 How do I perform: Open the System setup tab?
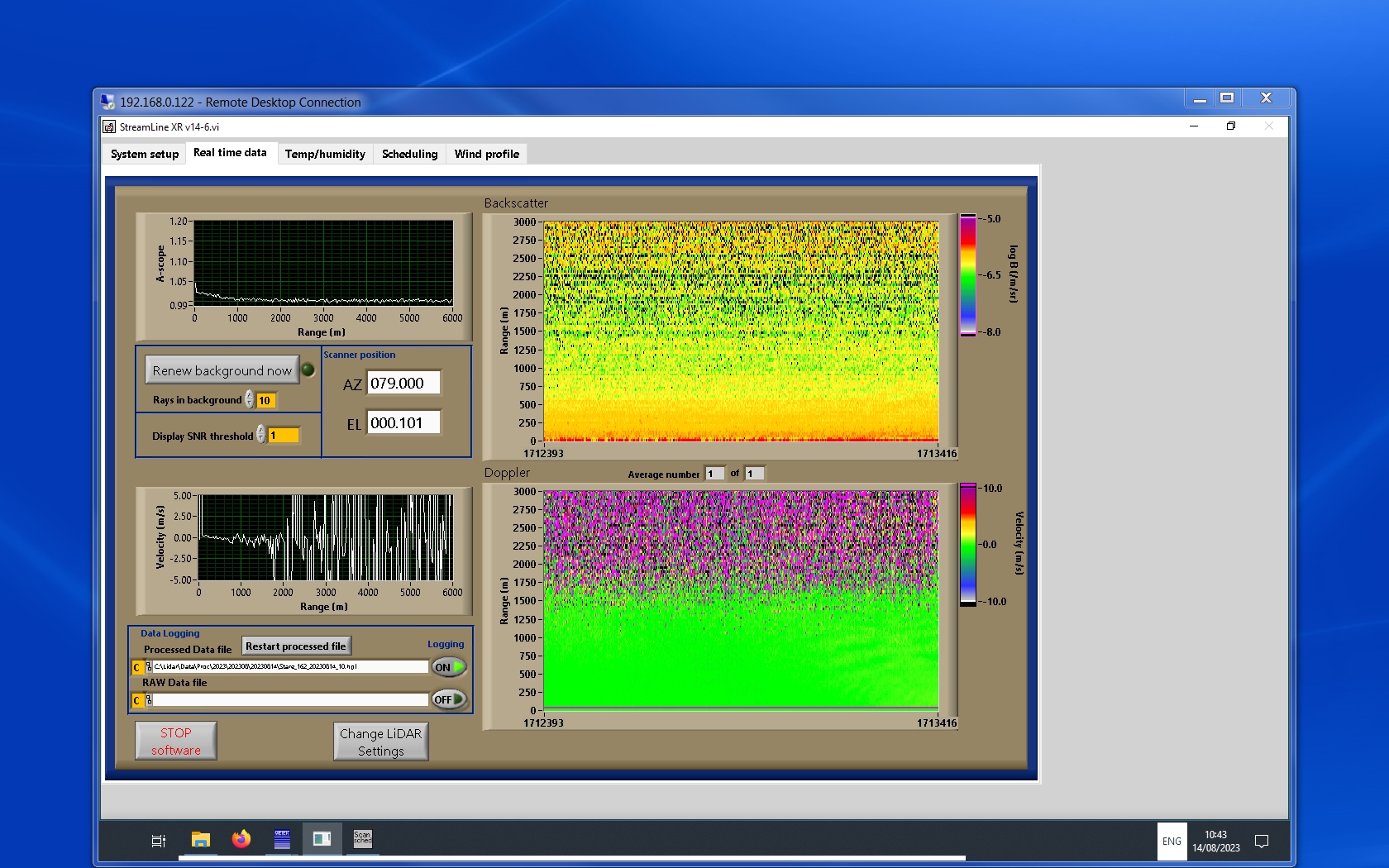[145, 154]
